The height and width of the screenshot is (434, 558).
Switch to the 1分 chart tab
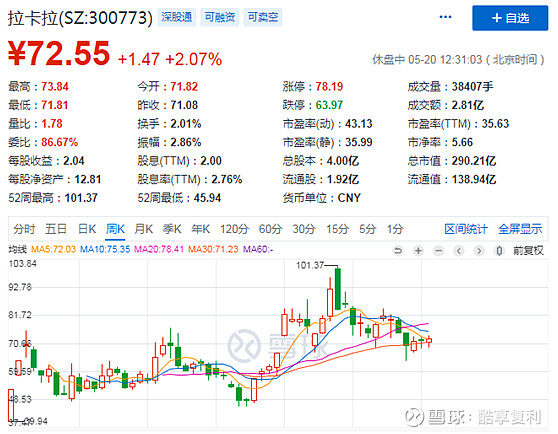395,229
